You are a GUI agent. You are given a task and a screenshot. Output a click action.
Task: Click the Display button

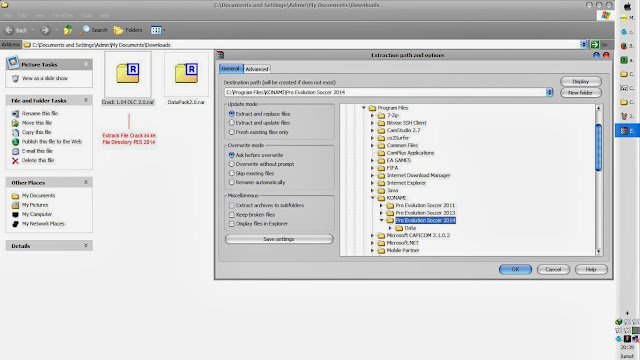tap(580, 82)
